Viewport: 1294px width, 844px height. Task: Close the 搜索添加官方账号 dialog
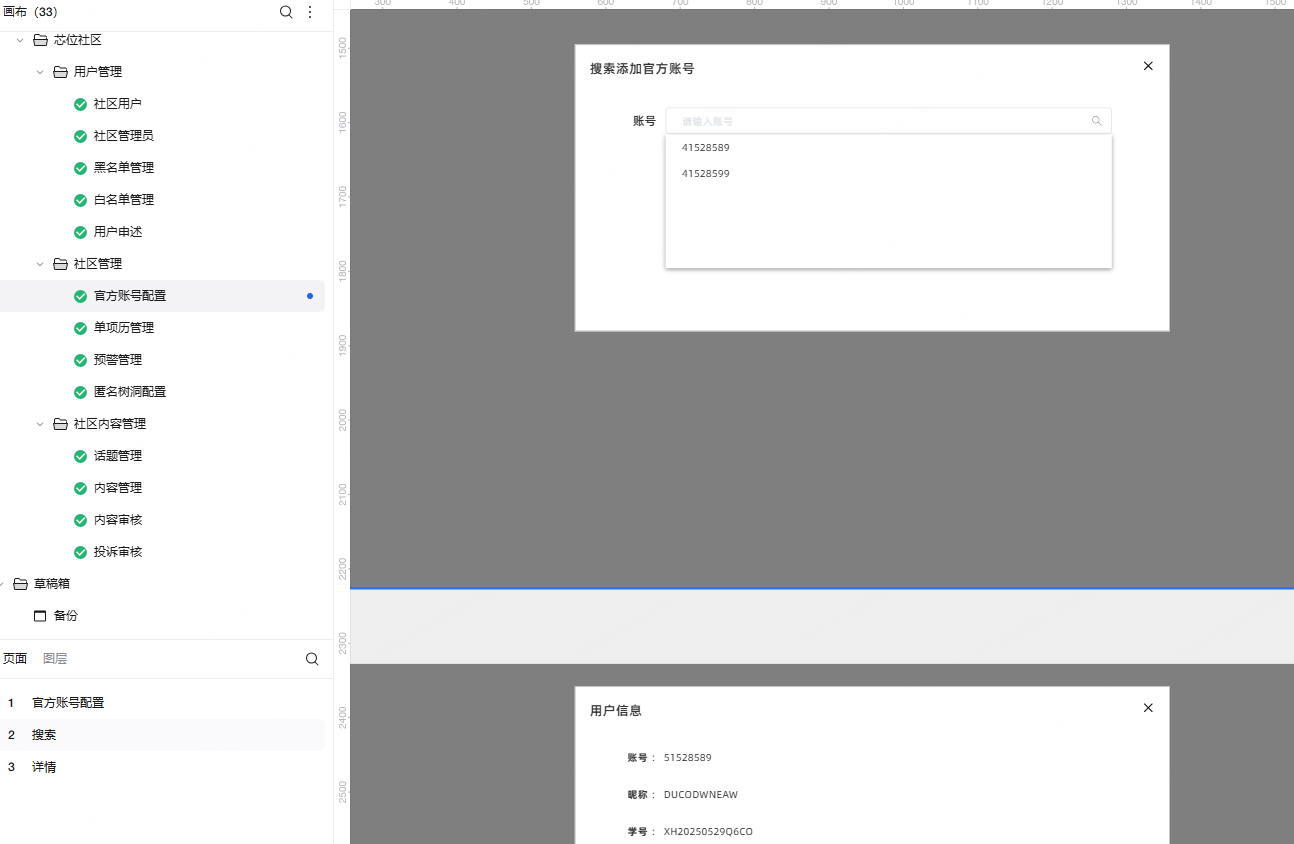1148,66
